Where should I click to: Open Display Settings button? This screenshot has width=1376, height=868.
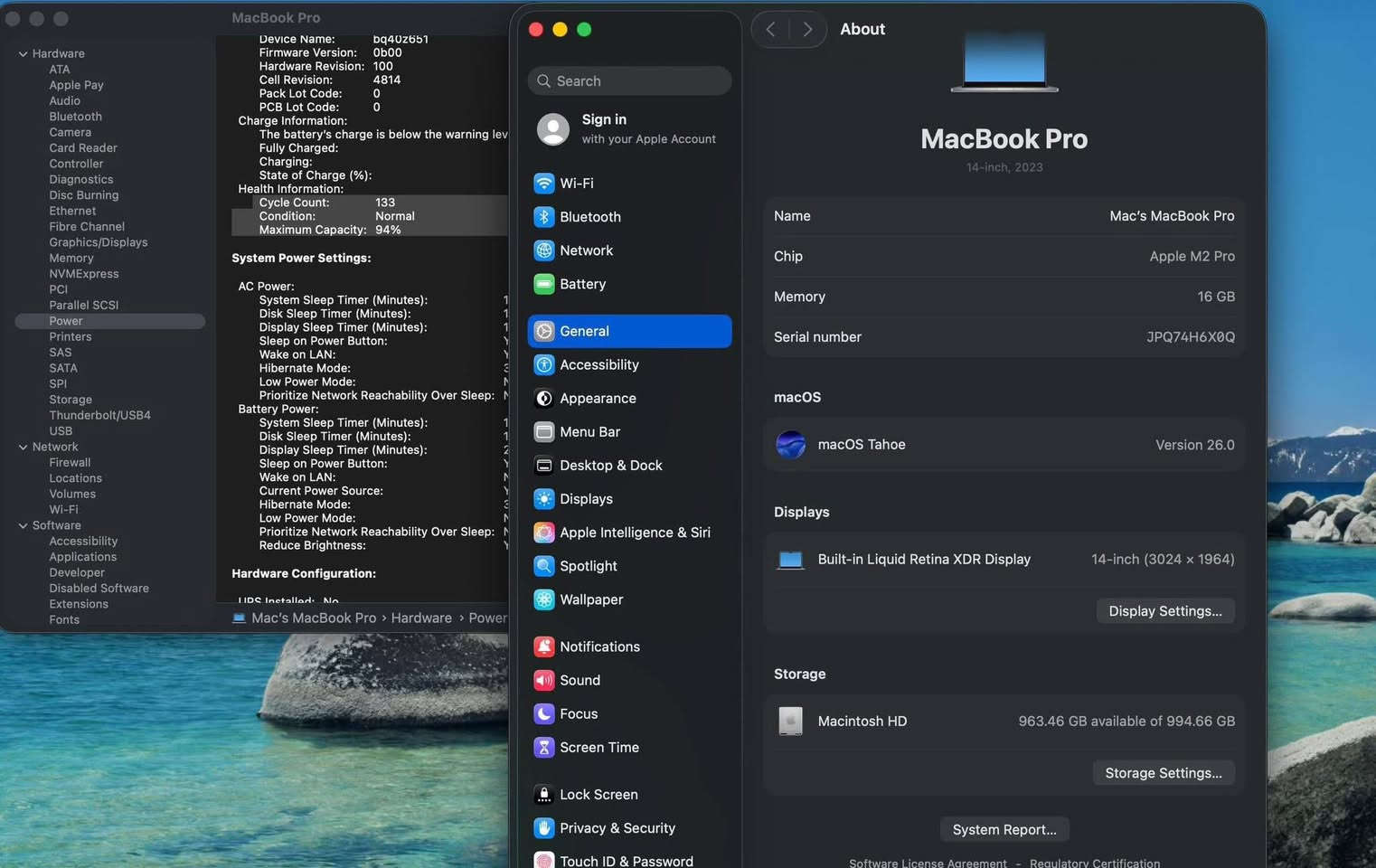click(x=1165, y=611)
